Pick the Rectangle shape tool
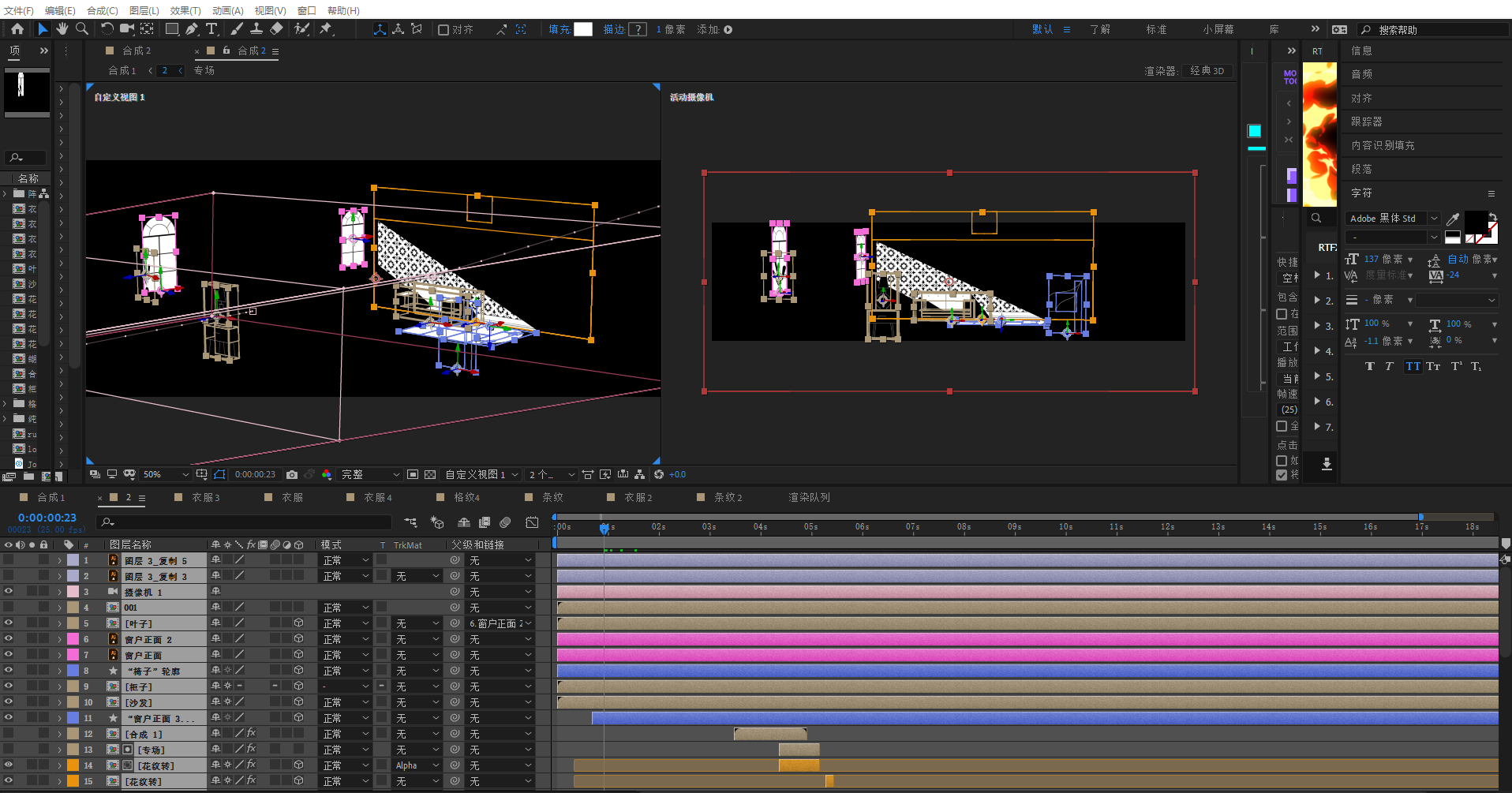The image size is (1512, 793). (171, 29)
